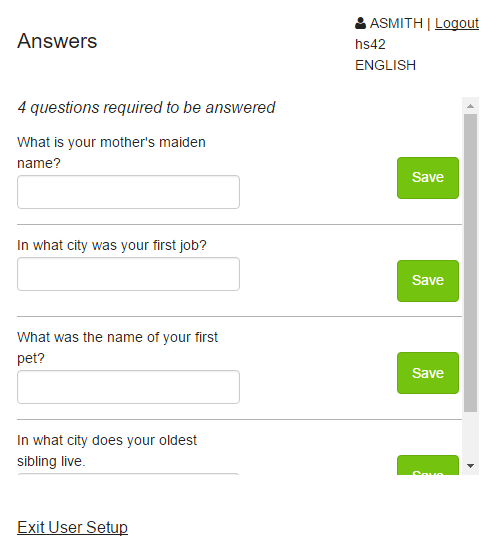Click the "In what city was your first job?" label
The width and height of the screenshot is (498, 552).
(x=112, y=245)
